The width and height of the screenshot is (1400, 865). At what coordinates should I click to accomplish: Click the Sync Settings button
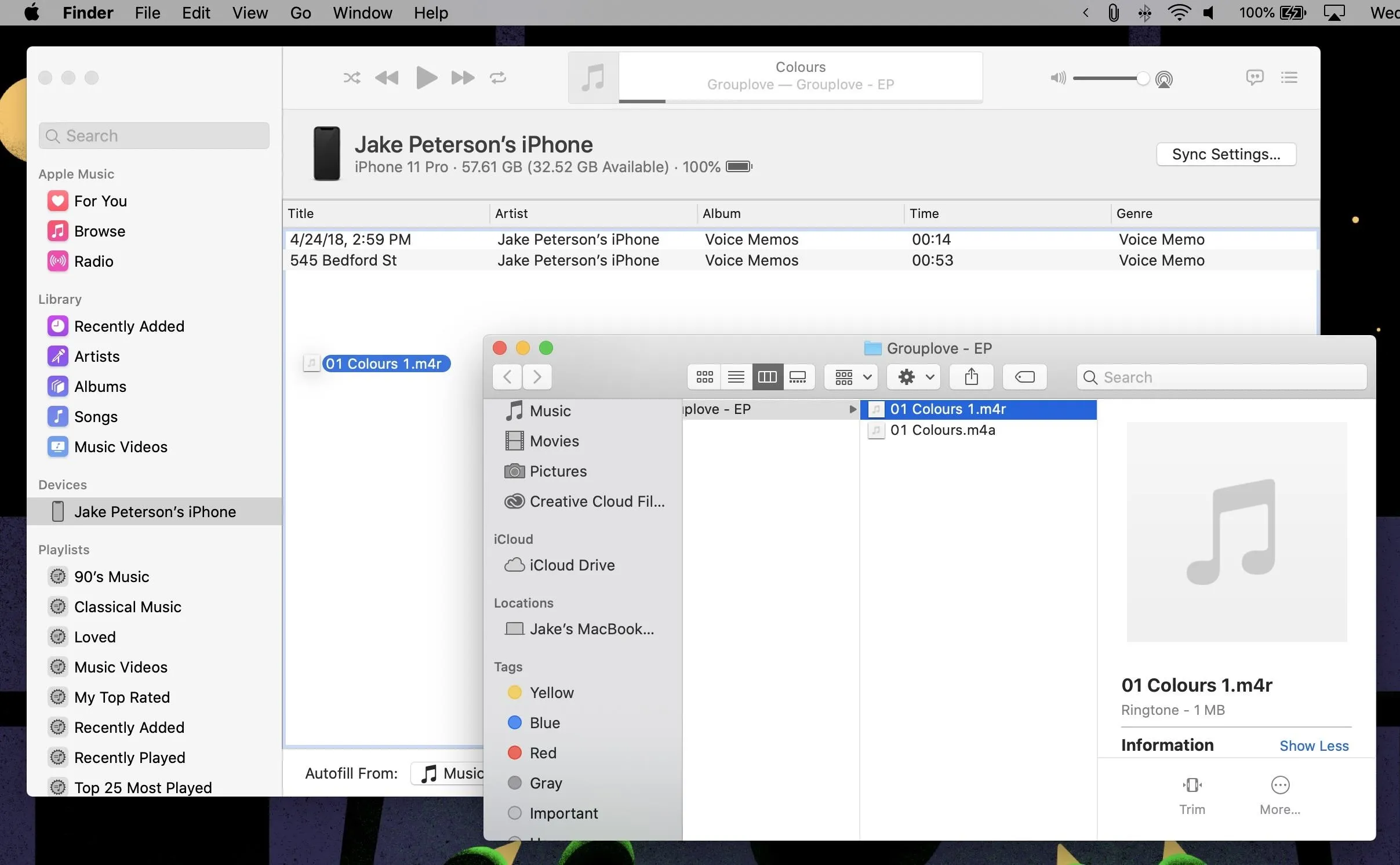[x=1226, y=154]
